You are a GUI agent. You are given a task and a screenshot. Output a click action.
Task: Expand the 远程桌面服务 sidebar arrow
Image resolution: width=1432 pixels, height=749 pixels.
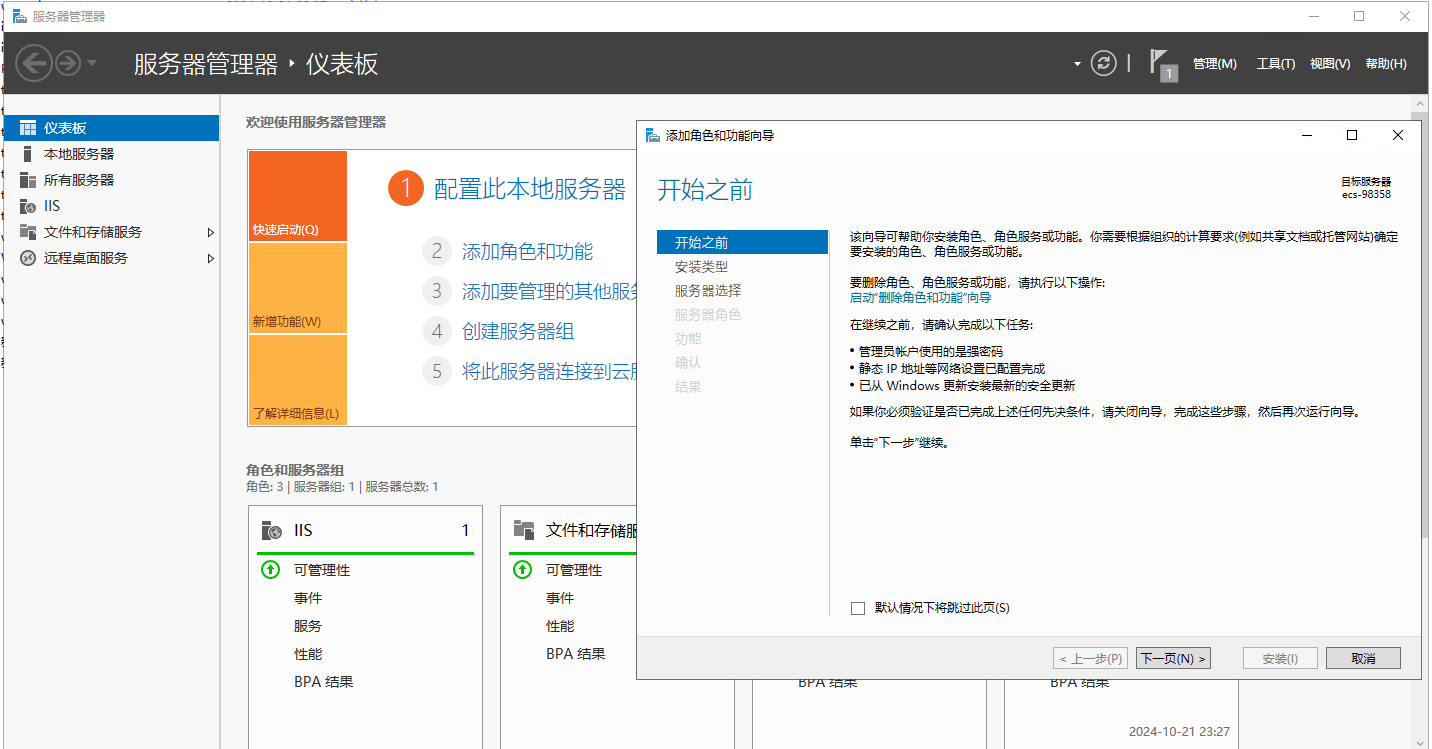[x=210, y=257]
